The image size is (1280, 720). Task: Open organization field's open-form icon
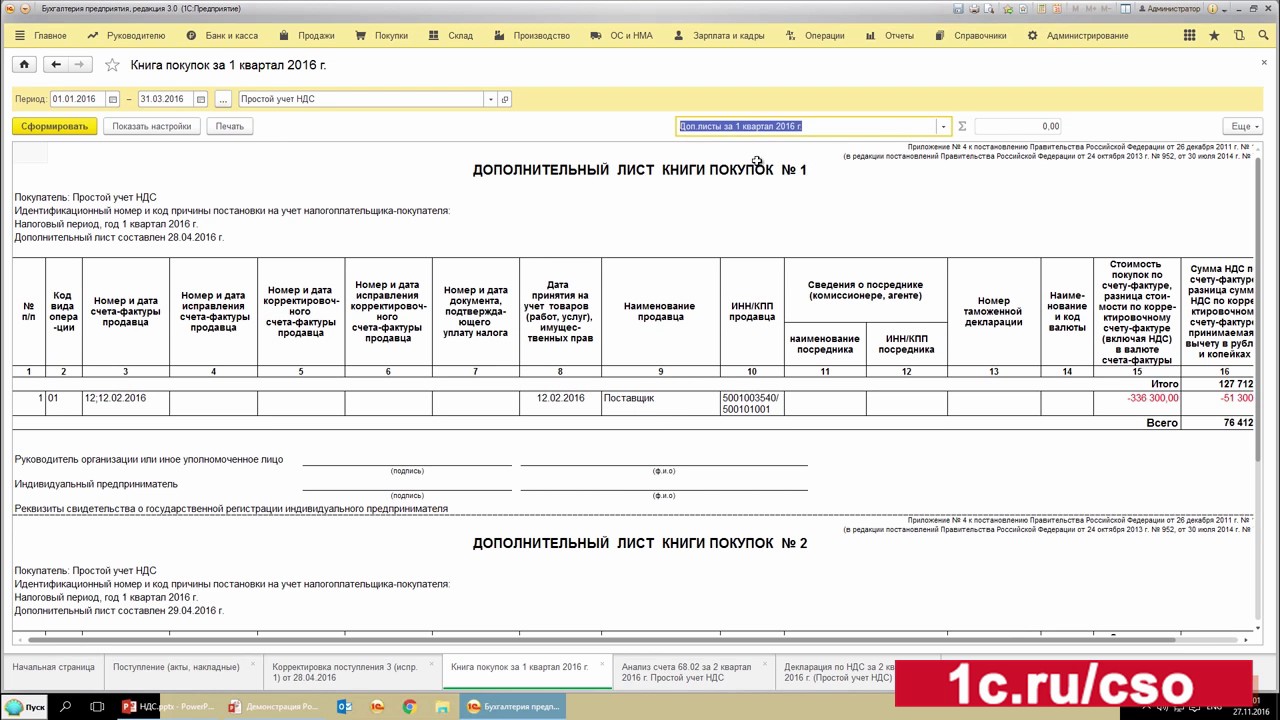pyautogui.click(x=505, y=99)
